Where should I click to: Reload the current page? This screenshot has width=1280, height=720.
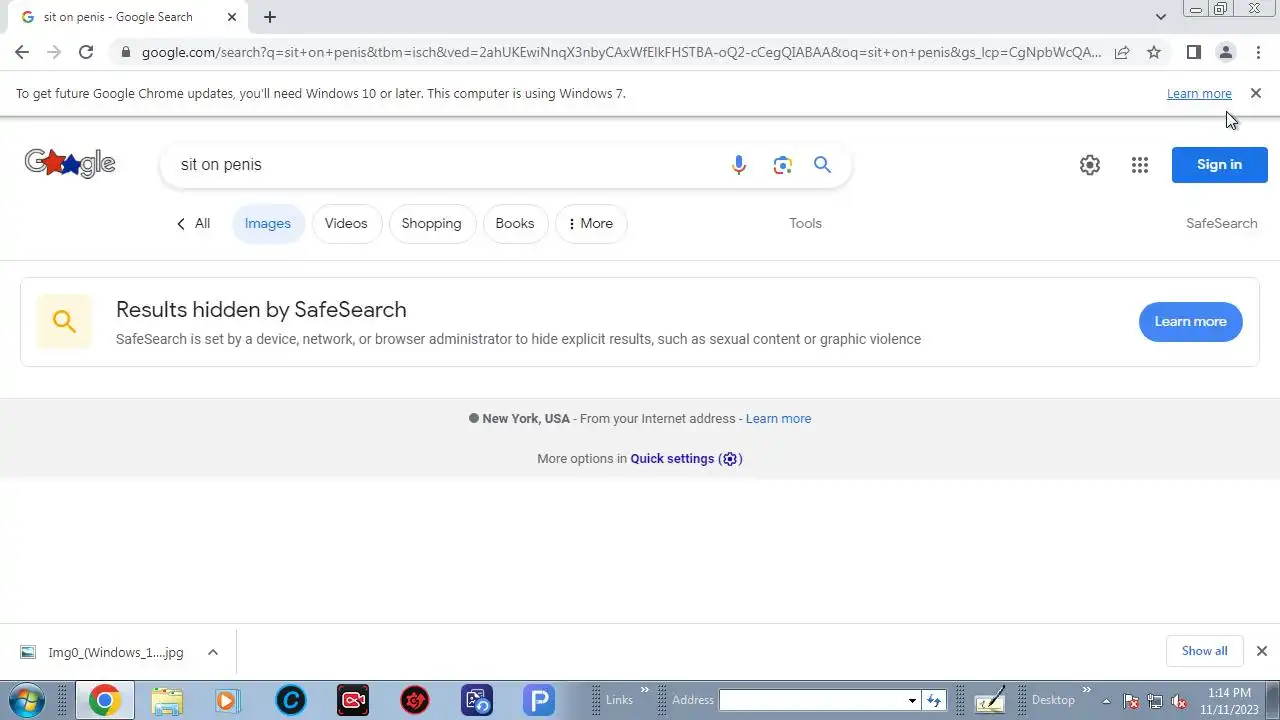[86, 52]
